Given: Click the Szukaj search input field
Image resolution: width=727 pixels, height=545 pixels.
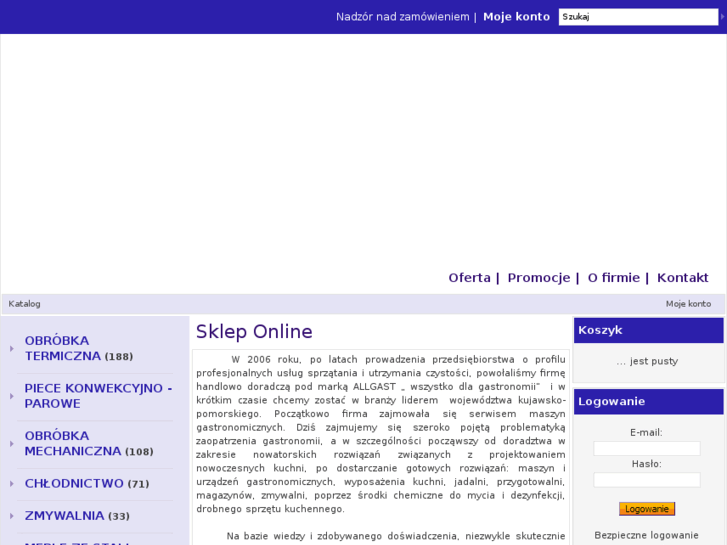Looking at the screenshot, I should (638, 17).
